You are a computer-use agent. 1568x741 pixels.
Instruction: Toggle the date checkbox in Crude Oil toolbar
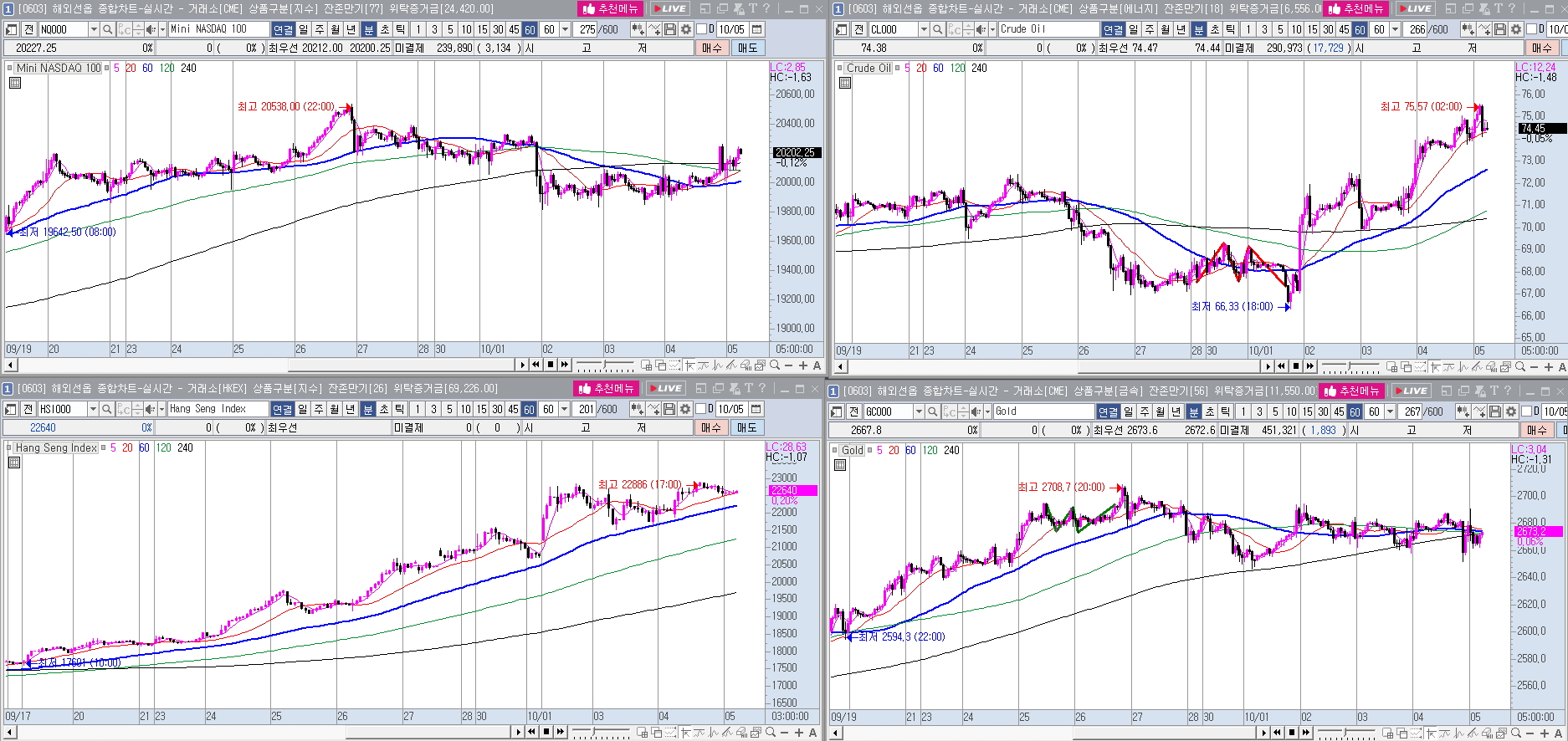coord(1531,29)
